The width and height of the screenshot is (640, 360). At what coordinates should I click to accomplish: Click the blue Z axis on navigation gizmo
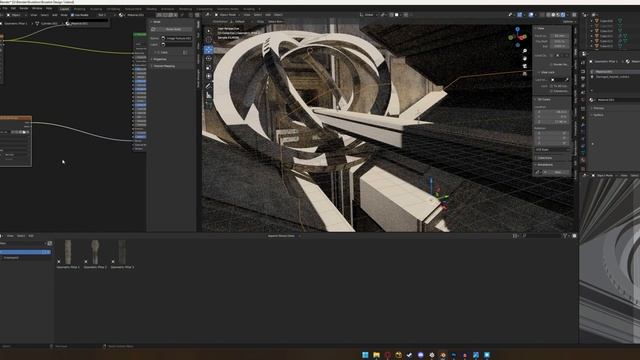[x=518, y=29]
